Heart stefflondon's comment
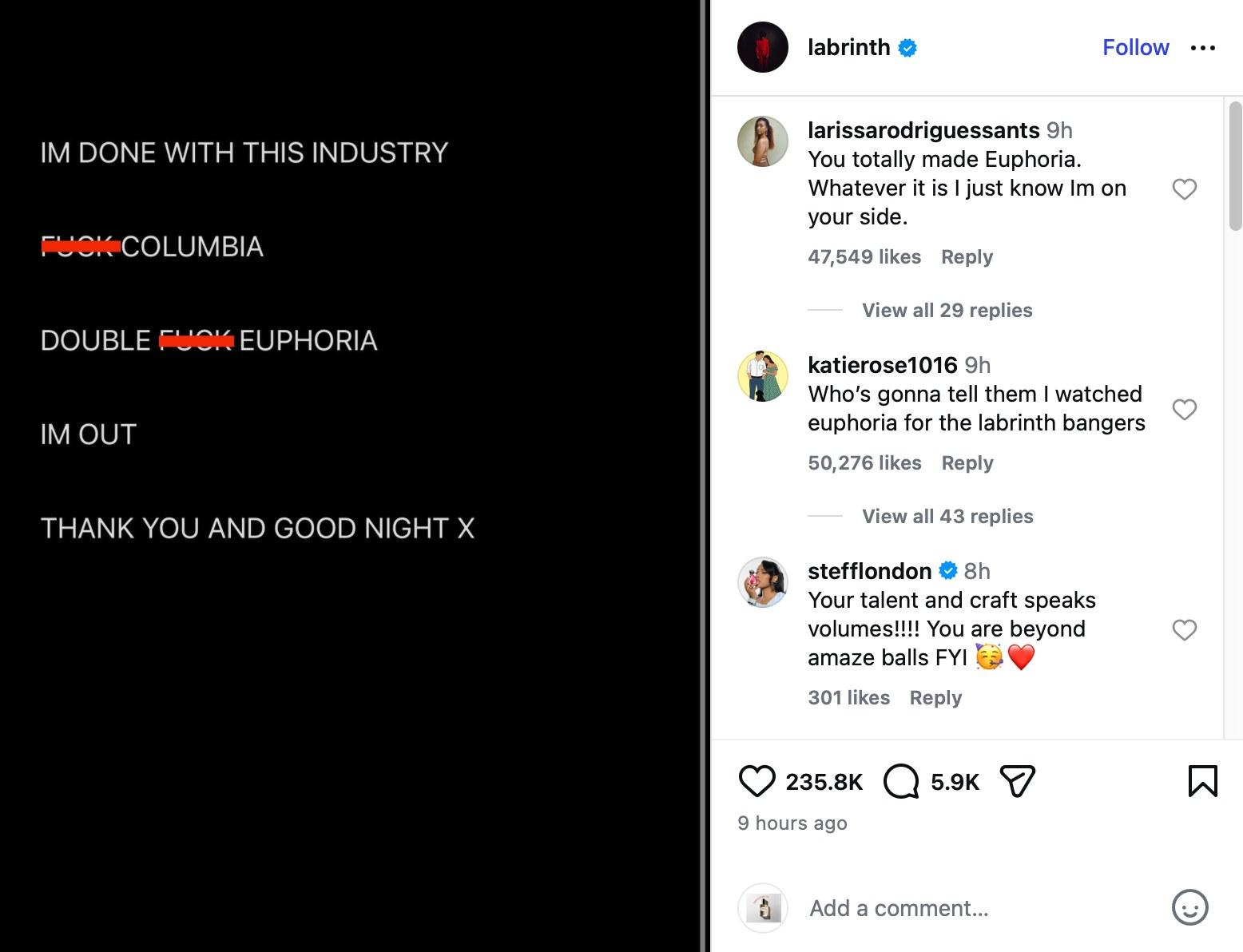 (1185, 630)
